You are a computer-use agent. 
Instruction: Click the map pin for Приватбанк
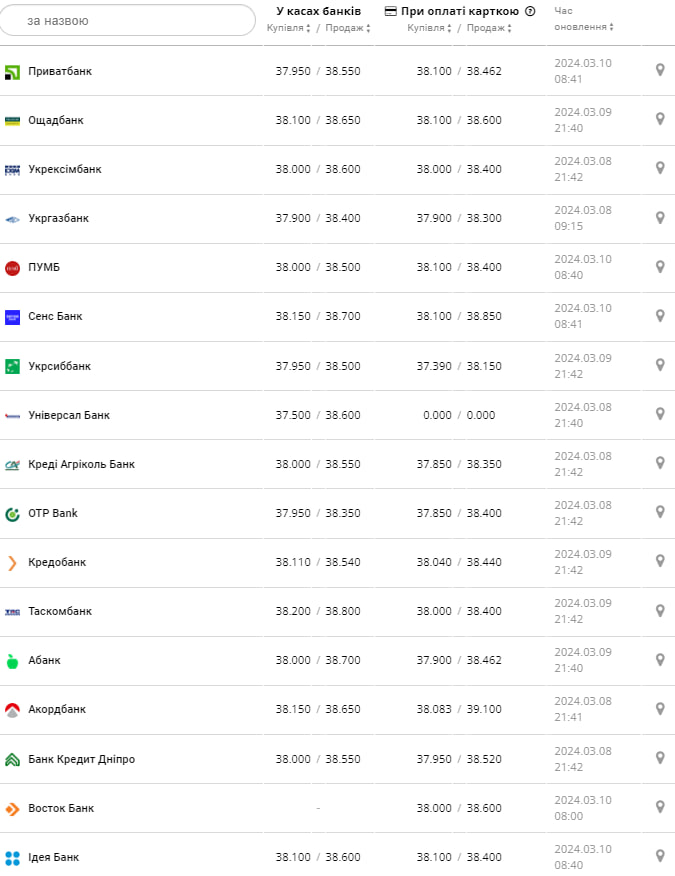660,70
